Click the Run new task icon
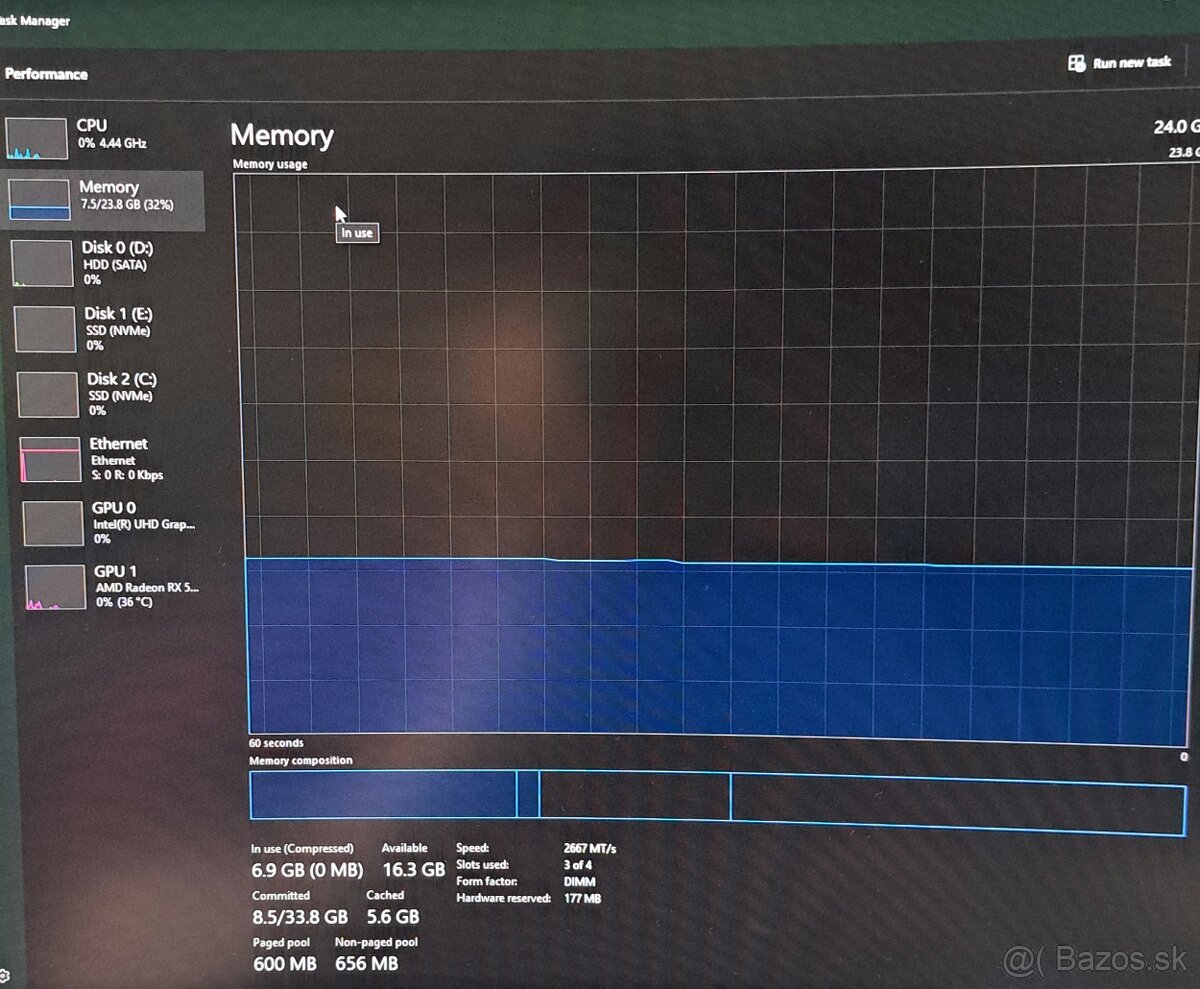The image size is (1200, 989). tap(1076, 62)
